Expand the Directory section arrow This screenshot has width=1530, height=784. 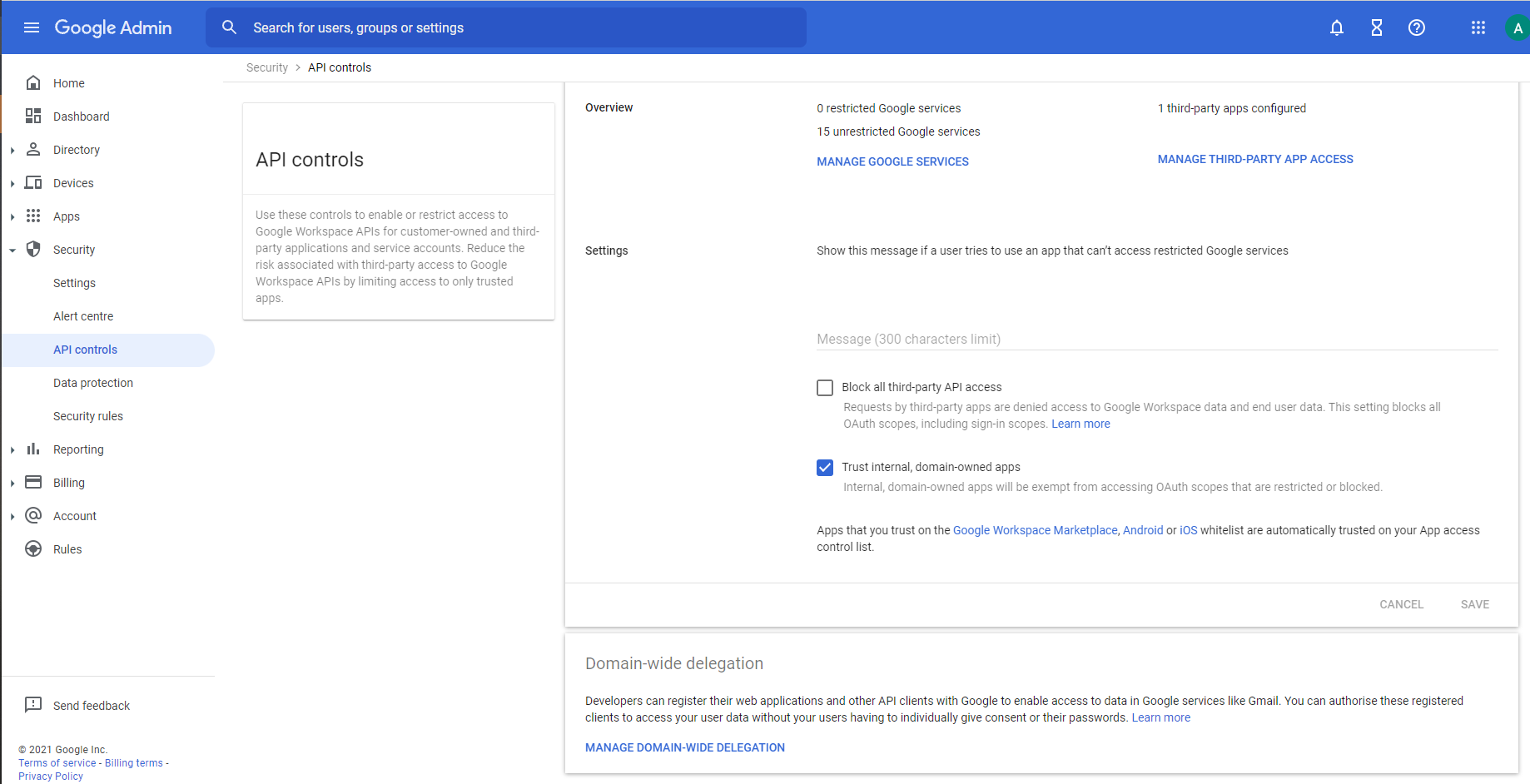click(12, 151)
